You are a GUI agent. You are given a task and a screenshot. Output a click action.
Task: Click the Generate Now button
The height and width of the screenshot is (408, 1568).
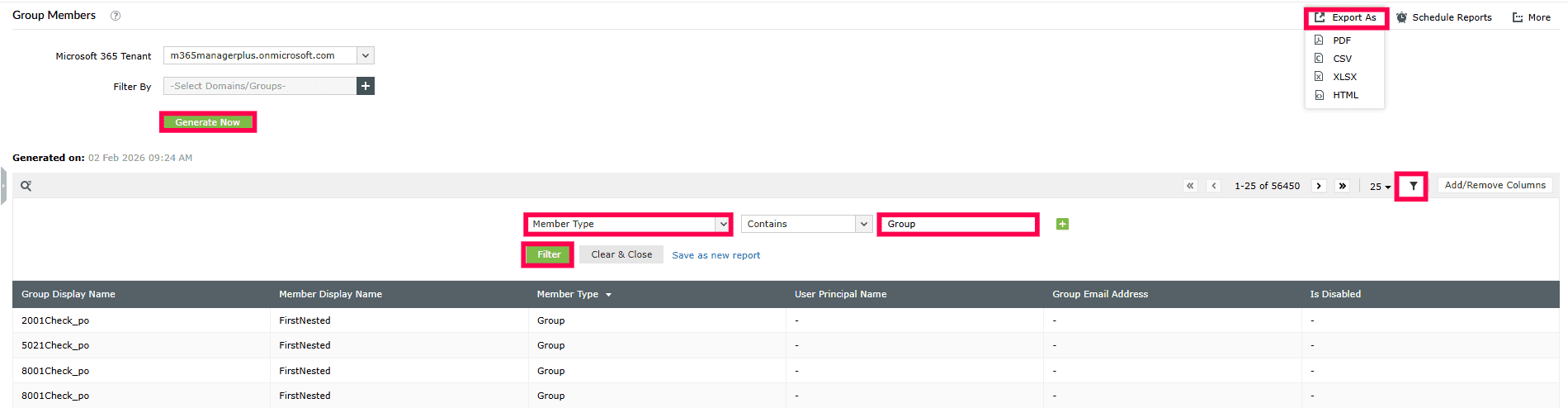pos(208,122)
